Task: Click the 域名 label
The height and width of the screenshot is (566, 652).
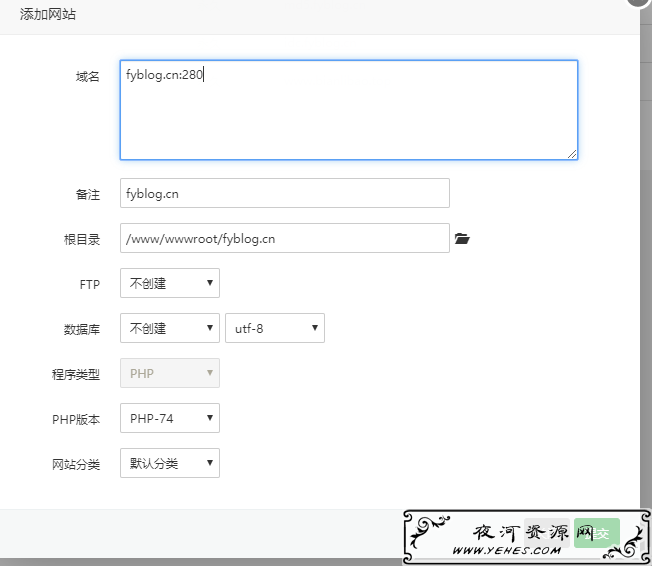Action: click(88, 77)
